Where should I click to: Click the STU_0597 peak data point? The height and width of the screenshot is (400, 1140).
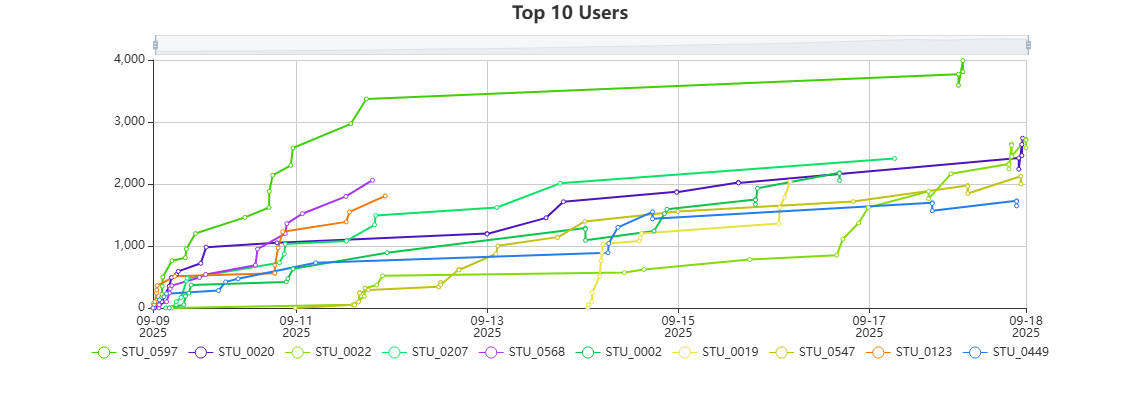pos(962,61)
